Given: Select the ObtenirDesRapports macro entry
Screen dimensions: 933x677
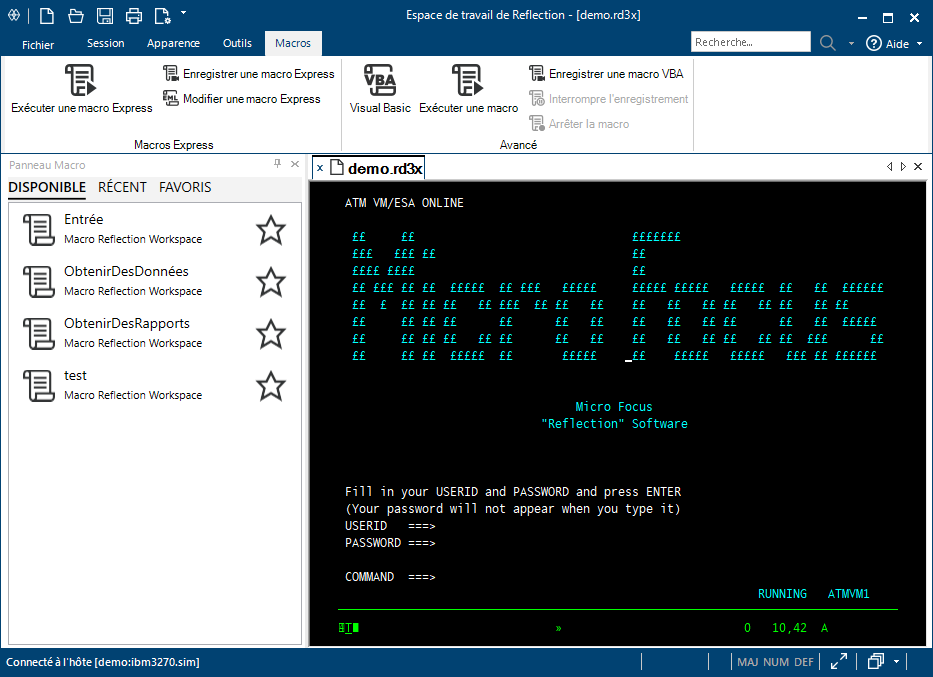Looking at the screenshot, I should click(x=126, y=332).
